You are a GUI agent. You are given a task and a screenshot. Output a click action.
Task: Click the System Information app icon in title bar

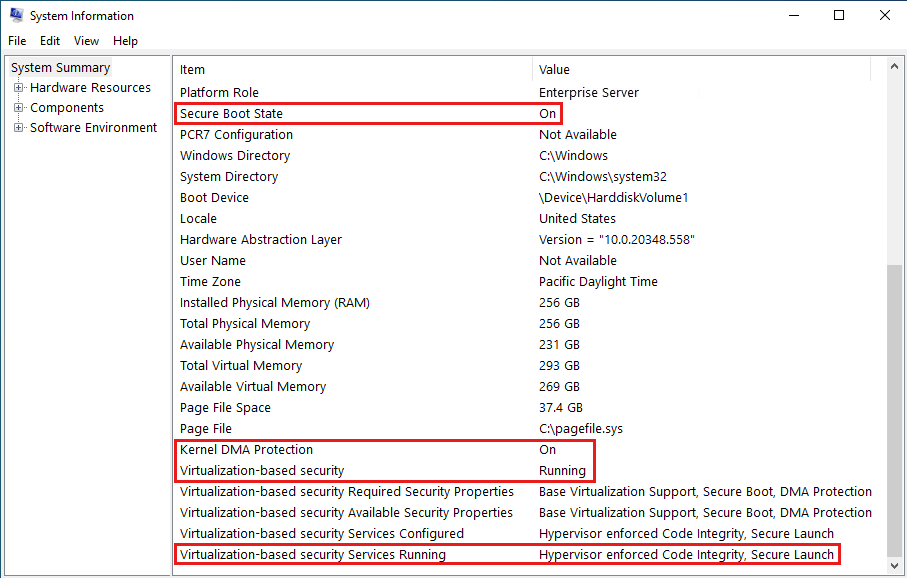pyautogui.click(x=16, y=15)
